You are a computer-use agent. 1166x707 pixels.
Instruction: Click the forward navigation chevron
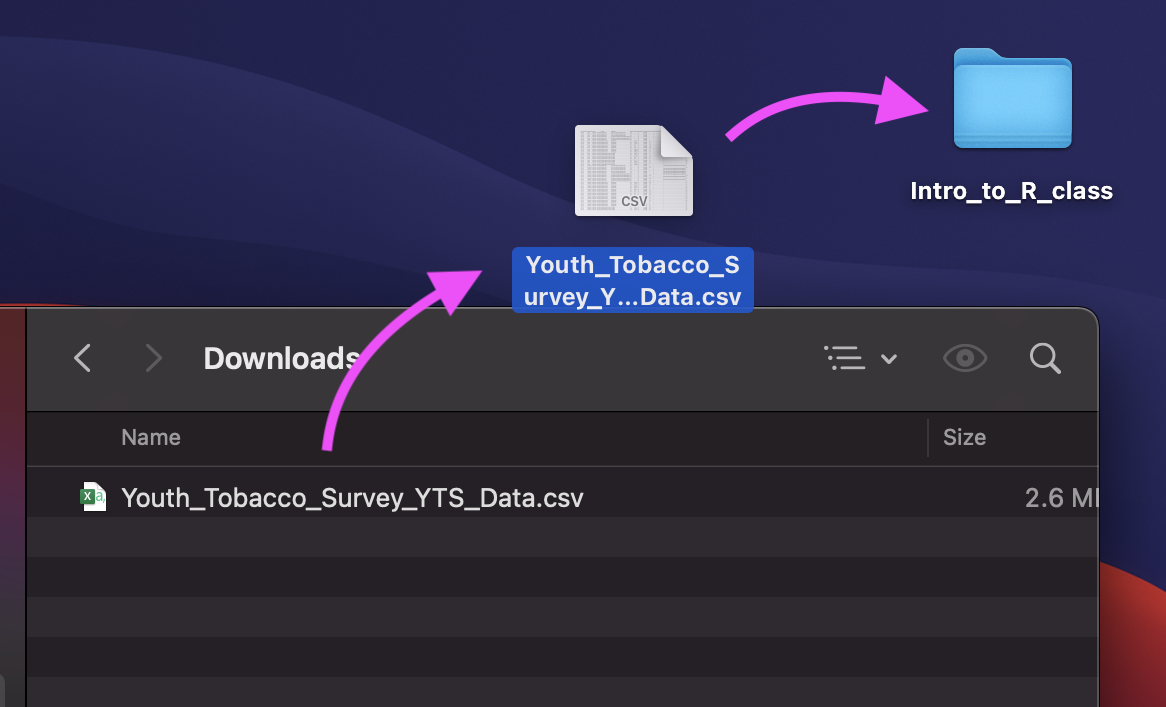(153, 358)
